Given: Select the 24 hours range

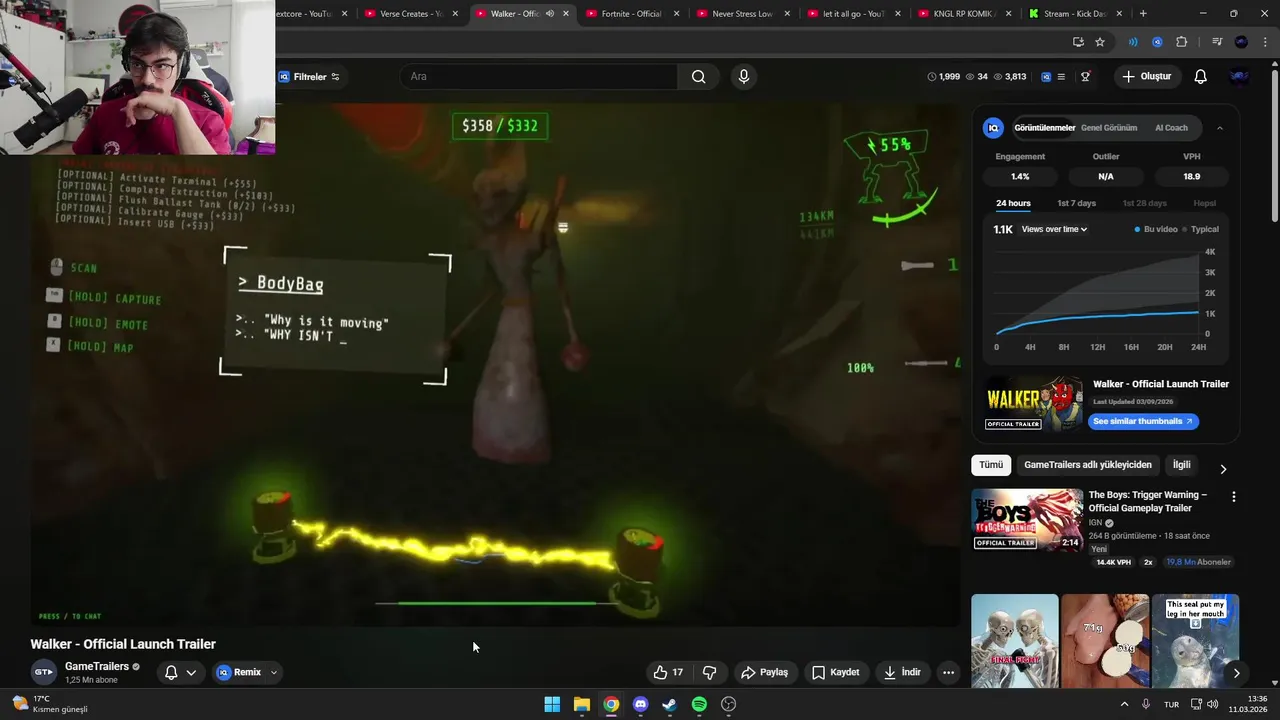Looking at the screenshot, I should (x=1013, y=203).
